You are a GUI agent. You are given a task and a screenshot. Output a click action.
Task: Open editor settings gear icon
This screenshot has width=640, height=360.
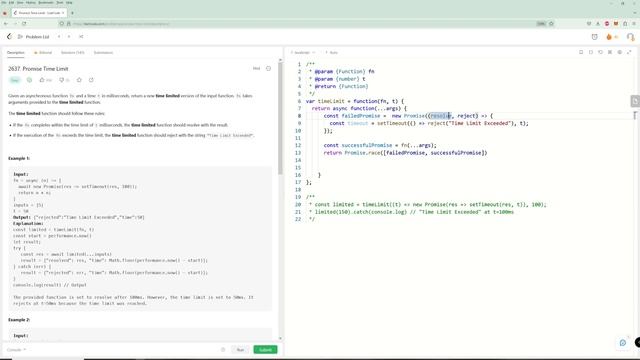click(620, 52)
